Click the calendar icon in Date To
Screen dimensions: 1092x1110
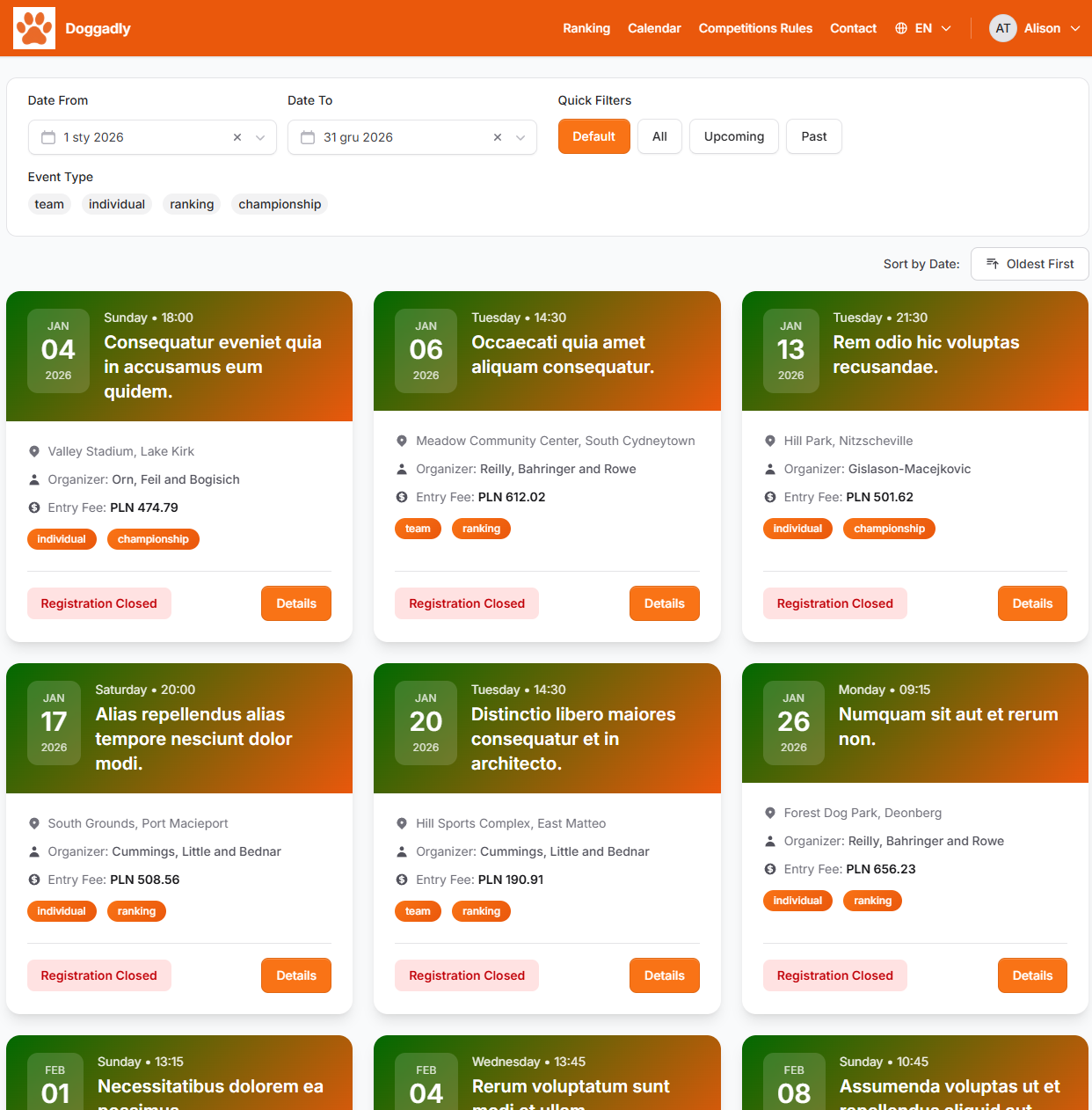click(308, 137)
